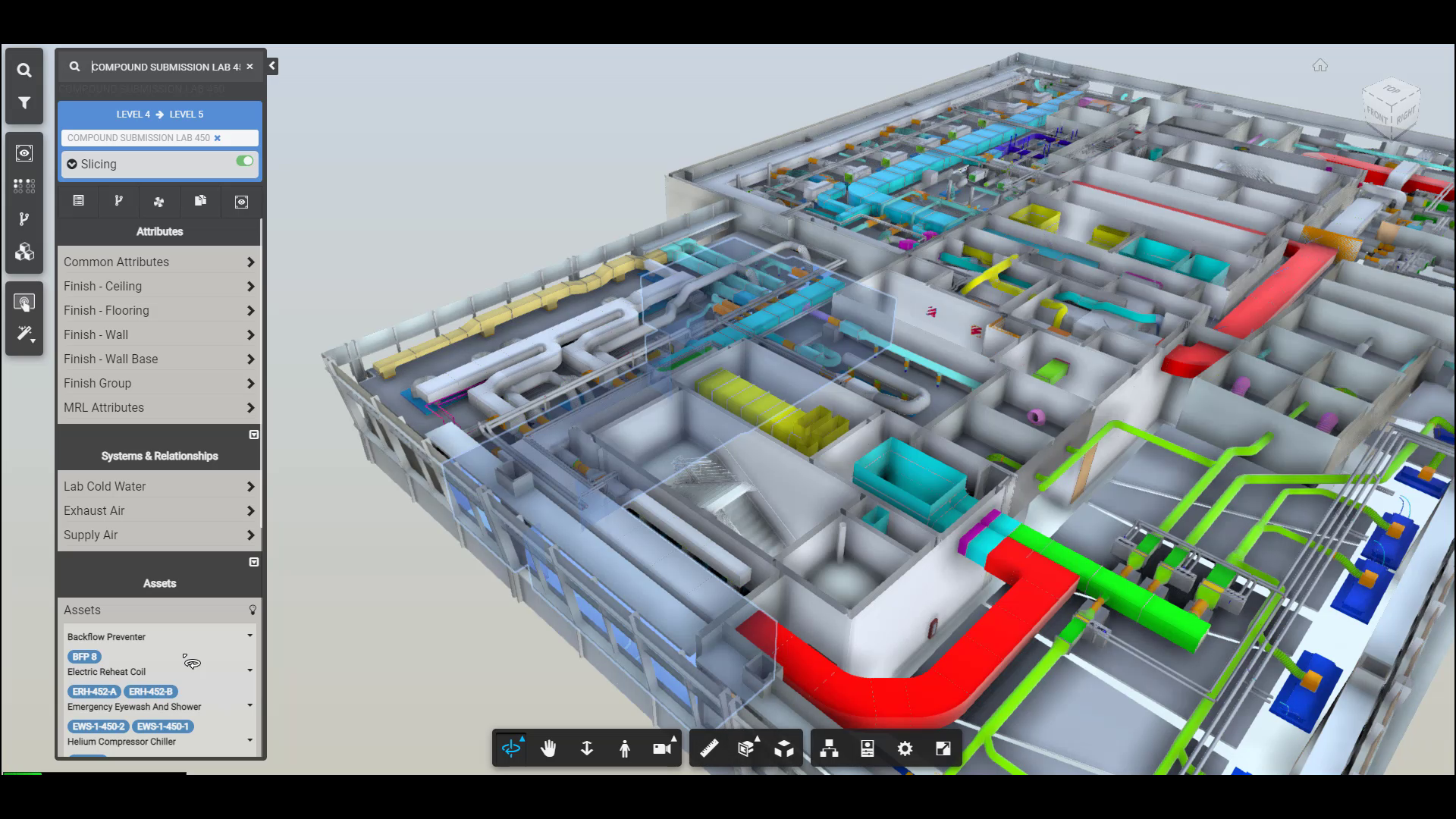
Task: Expand Common Attributes
Action: (159, 262)
